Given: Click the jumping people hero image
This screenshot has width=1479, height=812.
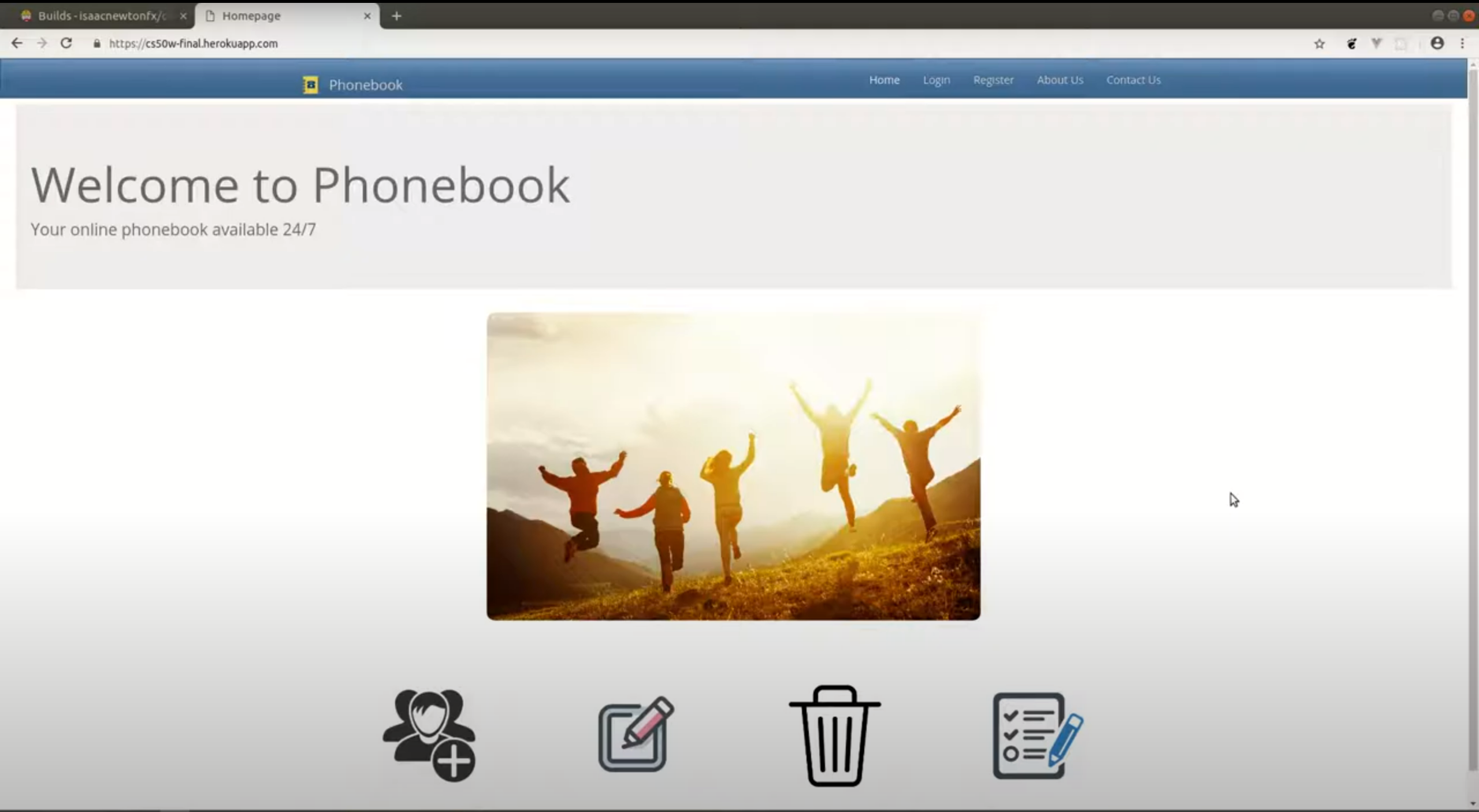Looking at the screenshot, I should tap(733, 465).
